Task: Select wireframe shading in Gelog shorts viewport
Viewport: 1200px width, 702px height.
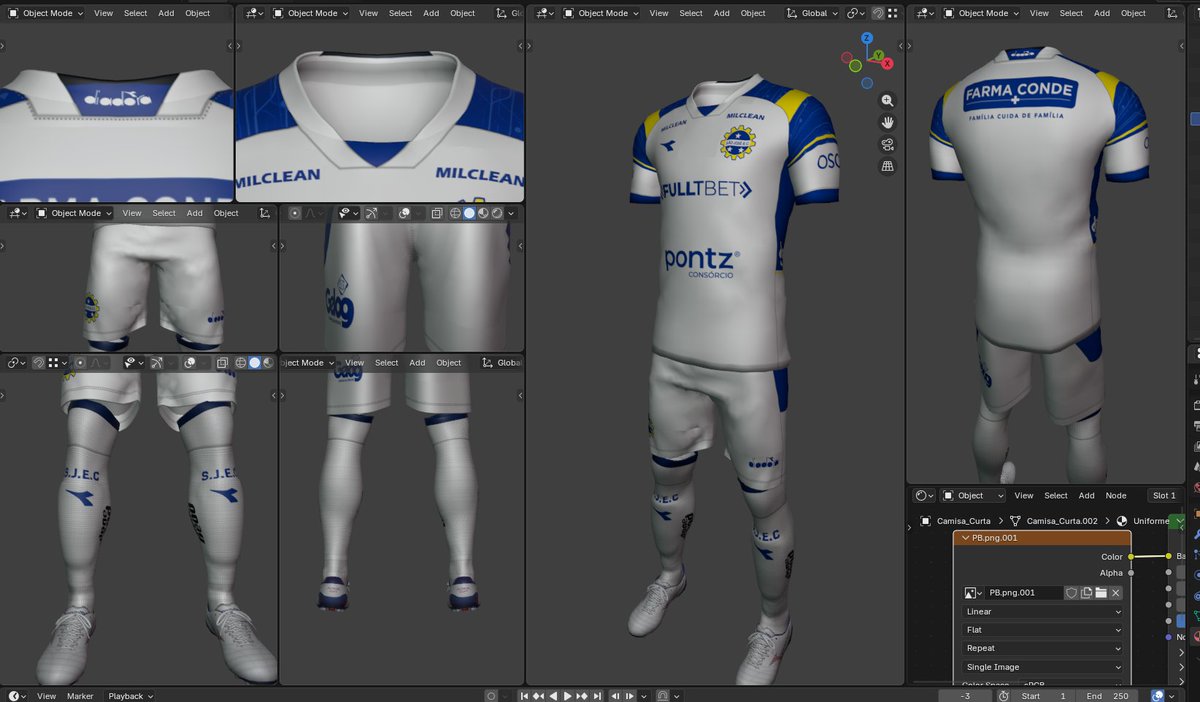Action: point(455,213)
